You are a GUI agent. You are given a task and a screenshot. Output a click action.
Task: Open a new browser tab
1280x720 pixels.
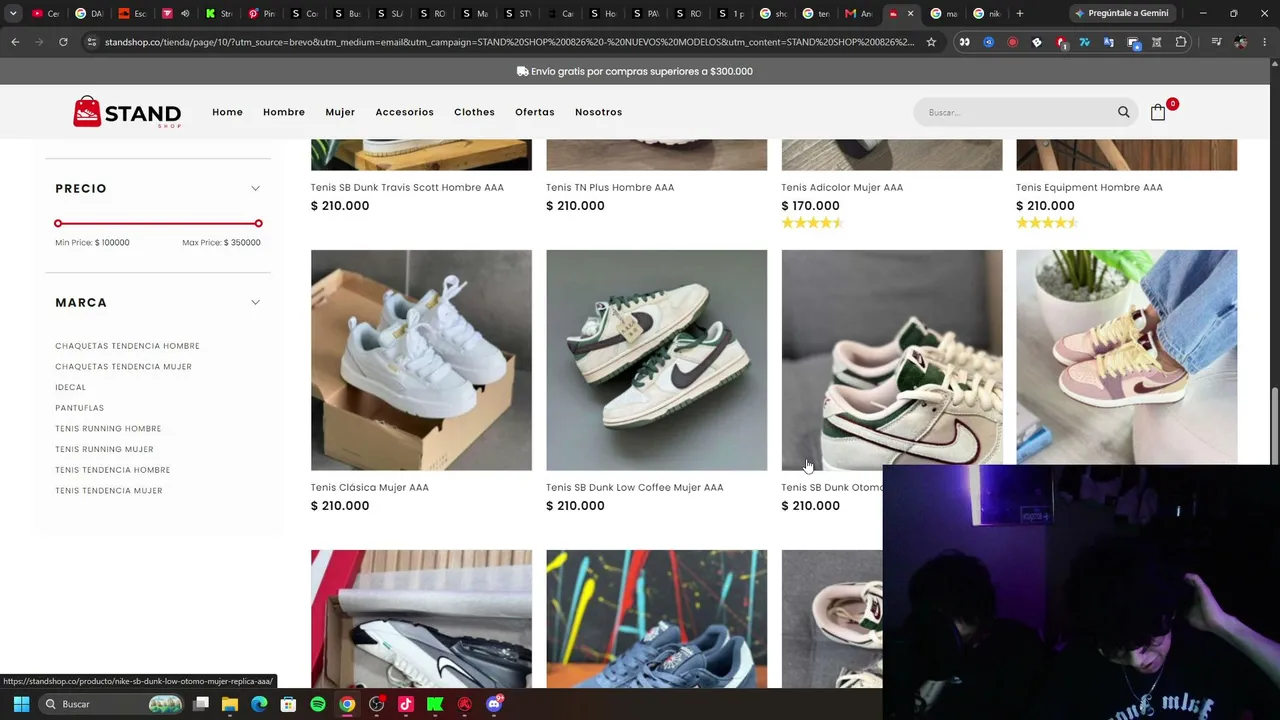1020,13
